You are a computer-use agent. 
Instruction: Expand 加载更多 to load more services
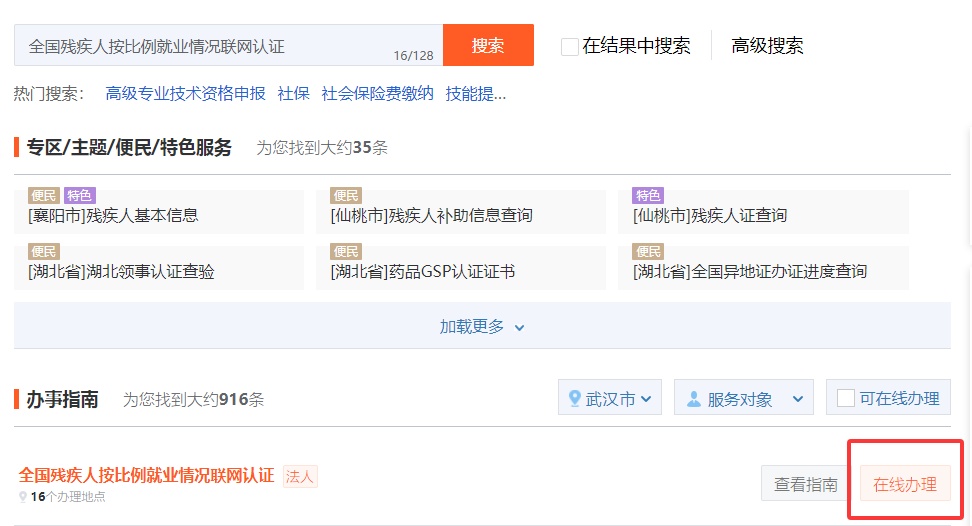(482, 327)
